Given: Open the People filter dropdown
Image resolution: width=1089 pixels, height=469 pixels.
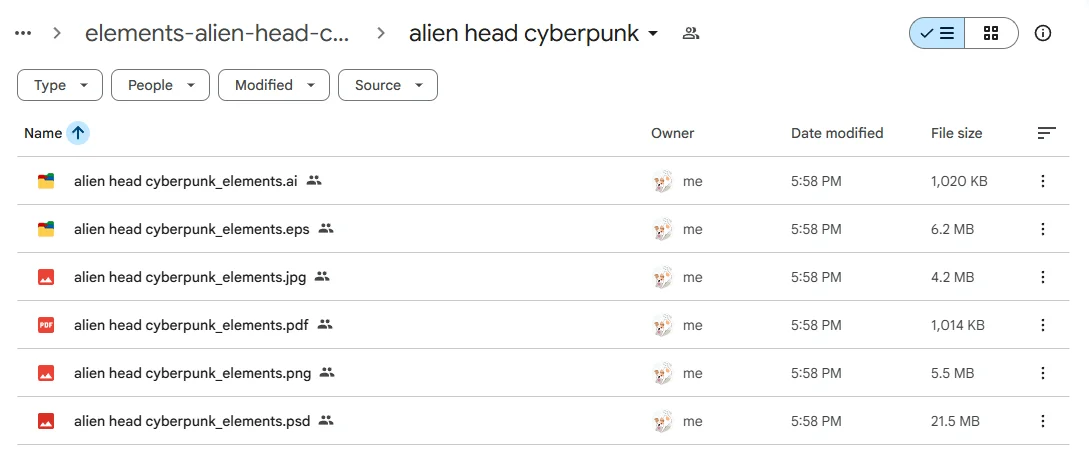Looking at the screenshot, I should [160, 85].
